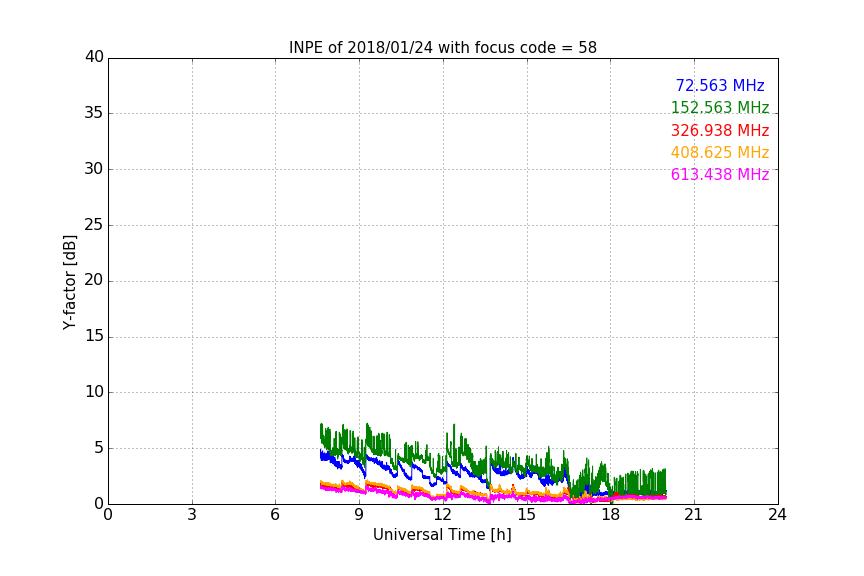The width and height of the screenshot is (864, 576).
Task: Click x-axis tick value 12
Action: 442,515
